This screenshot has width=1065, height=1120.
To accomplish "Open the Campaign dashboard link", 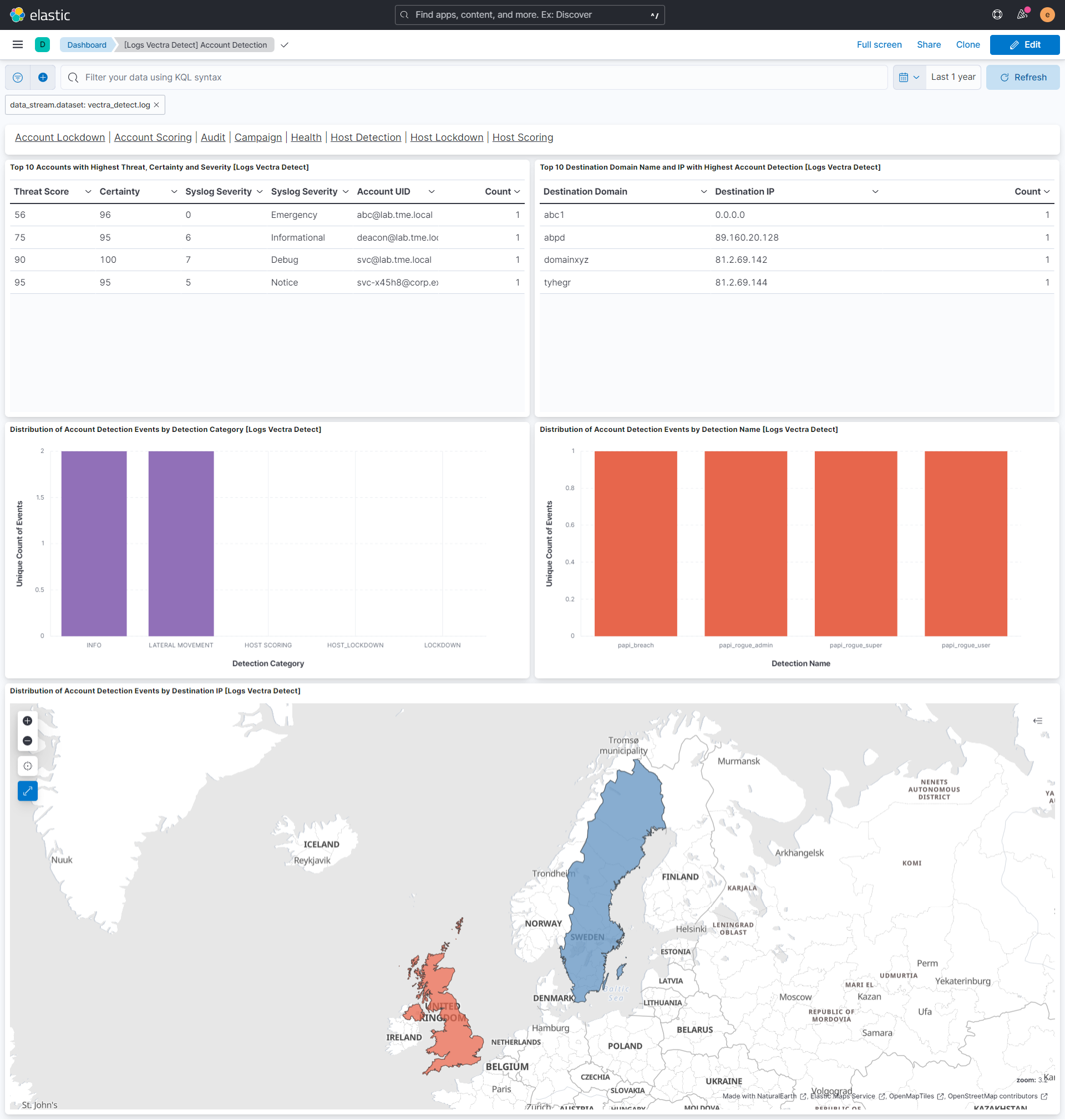I will coord(258,138).
